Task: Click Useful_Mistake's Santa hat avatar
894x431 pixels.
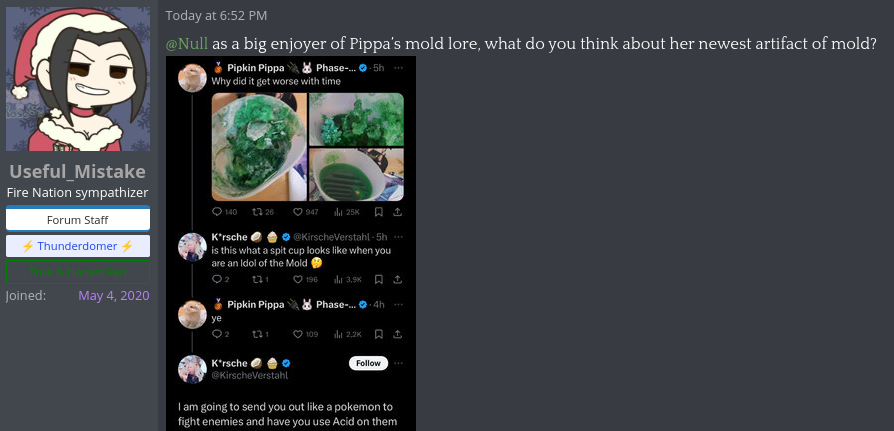Action: tap(78, 79)
